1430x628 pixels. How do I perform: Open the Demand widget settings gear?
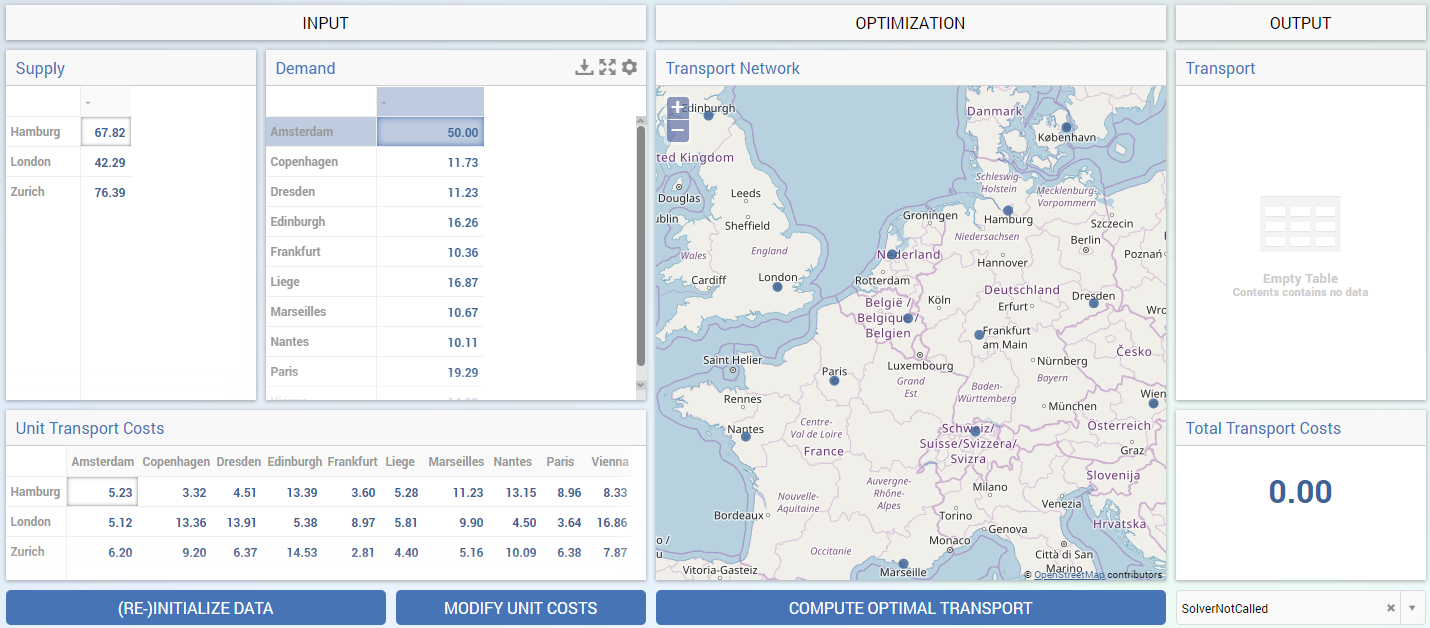(629, 67)
